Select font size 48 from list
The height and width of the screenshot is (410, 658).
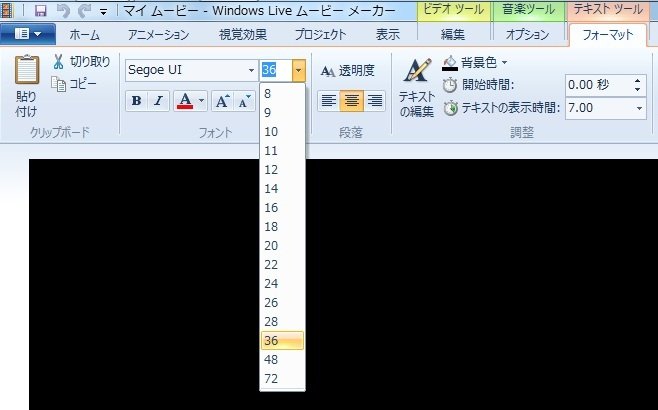point(282,360)
